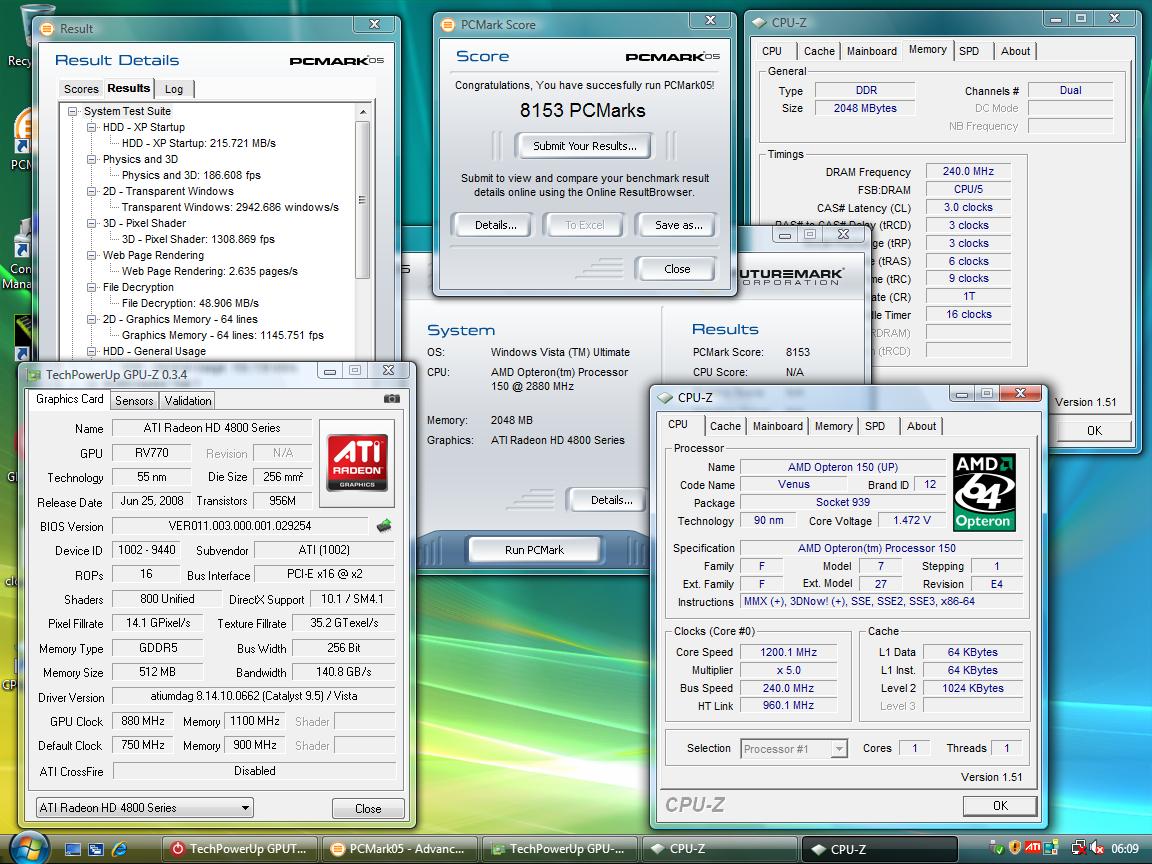This screenshot has width=1152, height=864.
Task: Click the Details button in PCMark Score
Action: coord(495,225)
